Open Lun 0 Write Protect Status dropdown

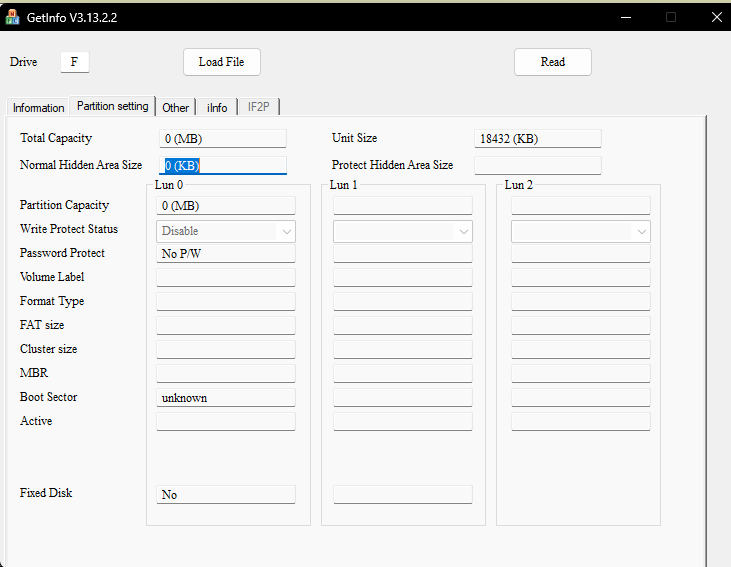coord(226,231)
